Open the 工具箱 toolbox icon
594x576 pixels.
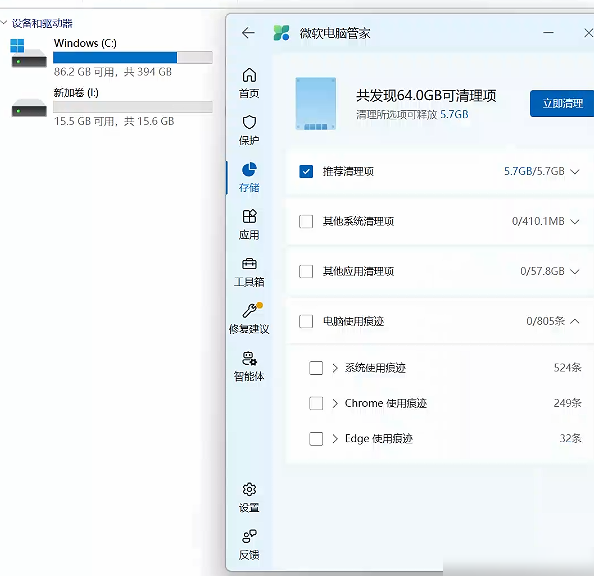249,263
